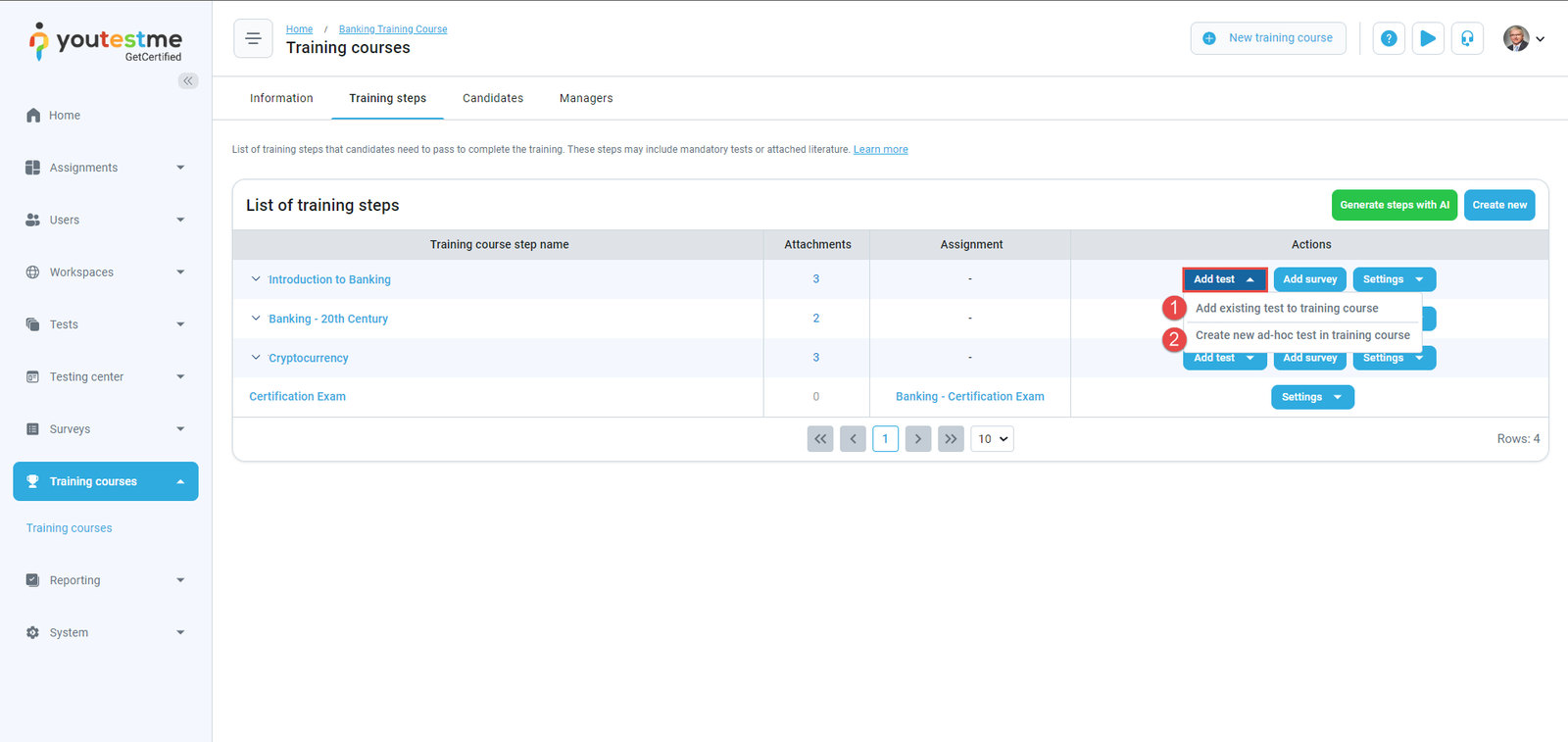Viewport: 1568px width, 742px height.
Task: Click Generate steps with AI button
Action: (1395, 205)
